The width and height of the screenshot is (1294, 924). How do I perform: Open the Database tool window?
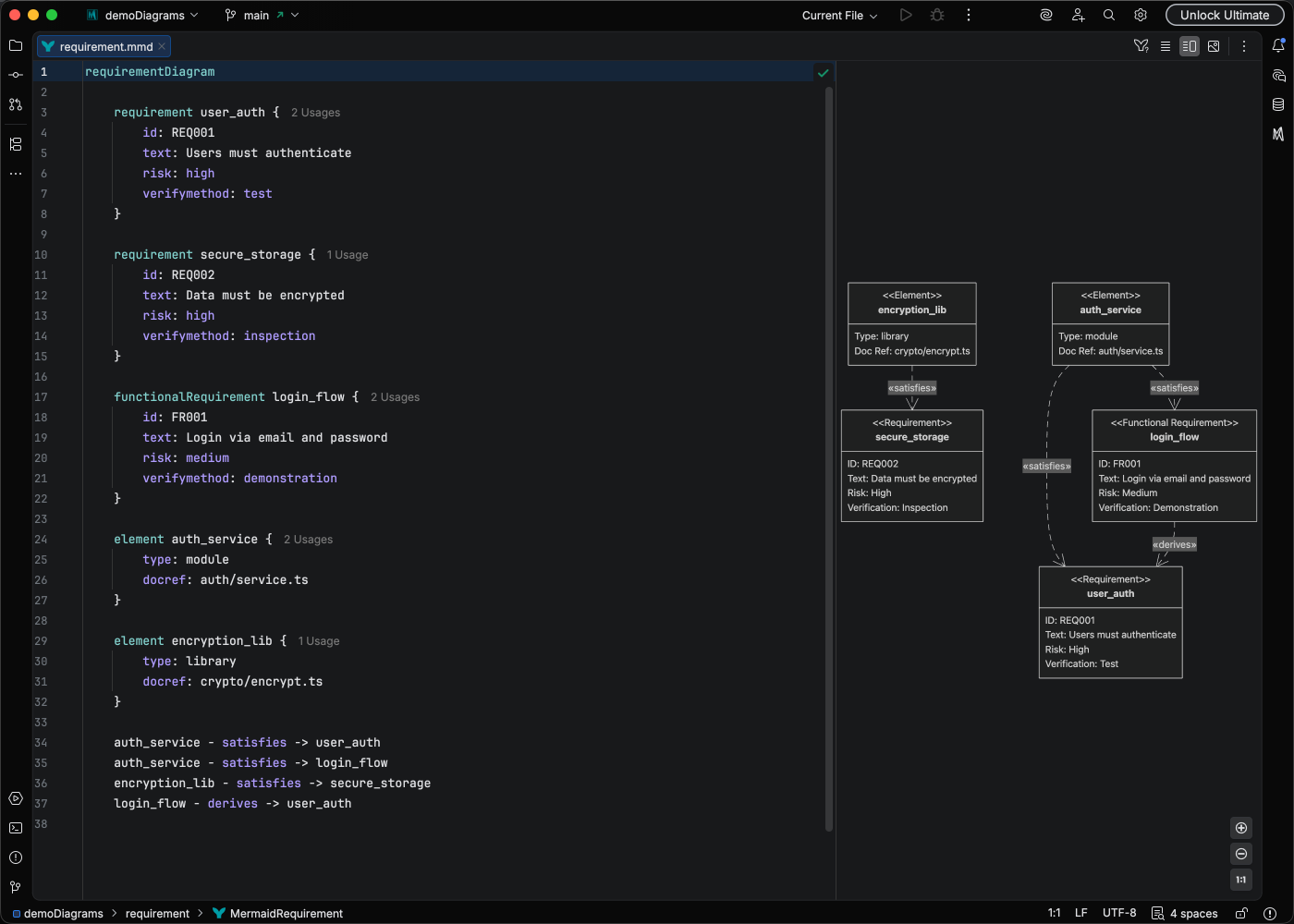click(x=1278, y=104)
